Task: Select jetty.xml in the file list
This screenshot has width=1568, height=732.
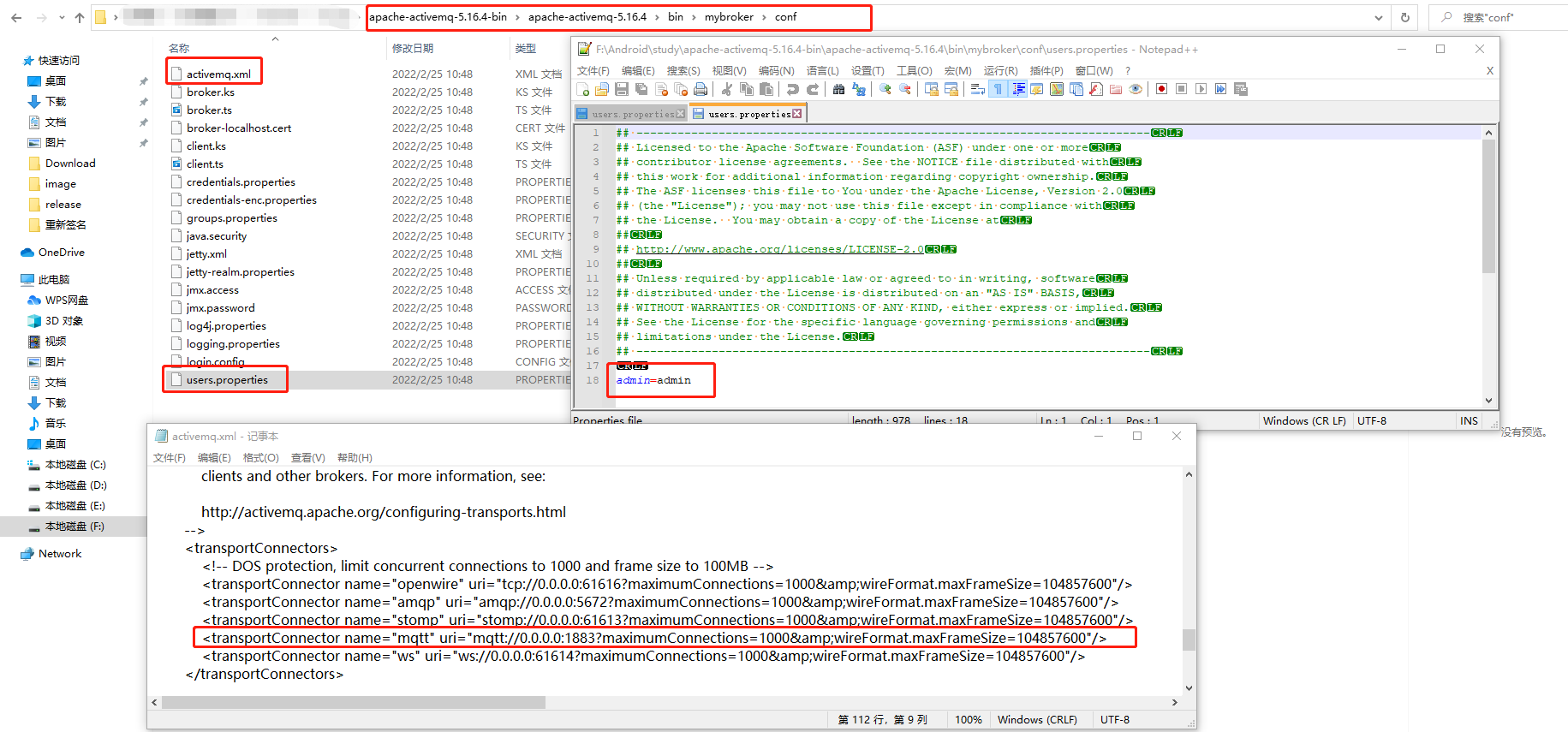Action: (x=206, y=254)
